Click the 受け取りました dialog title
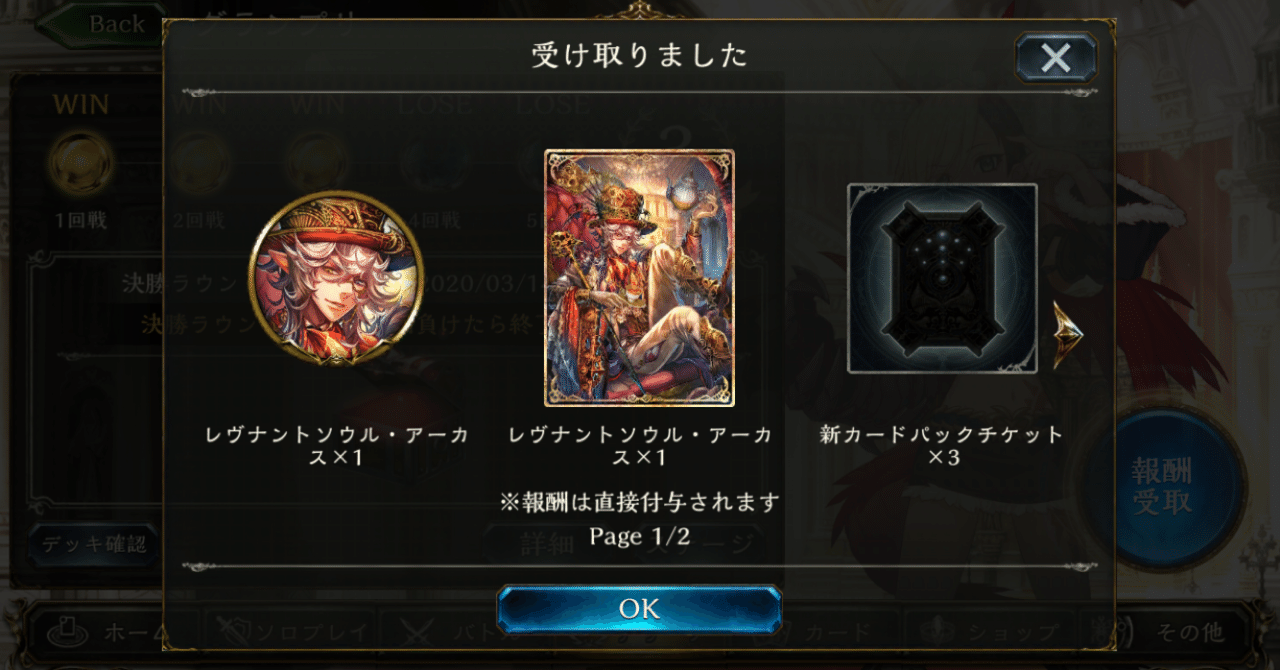The width and height of the screenshot is (1280, 670). click(x=639, y=56)
